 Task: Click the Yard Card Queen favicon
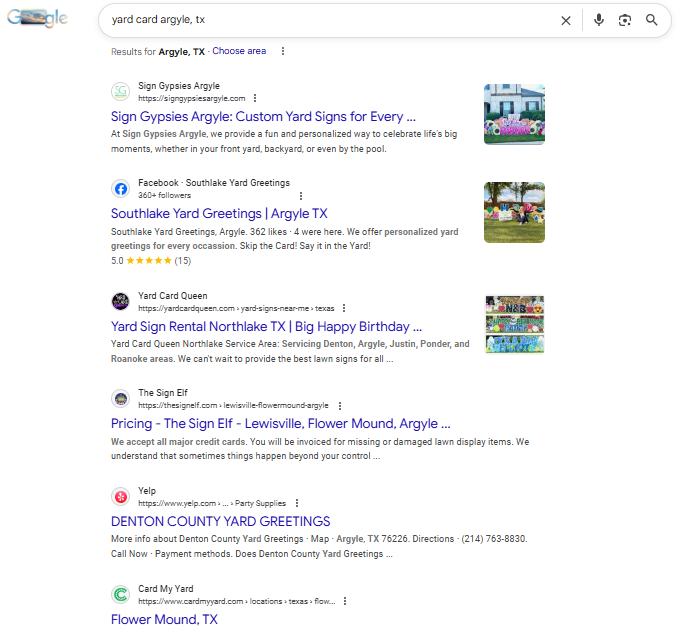pyautogui.click(x=121, y=301)
